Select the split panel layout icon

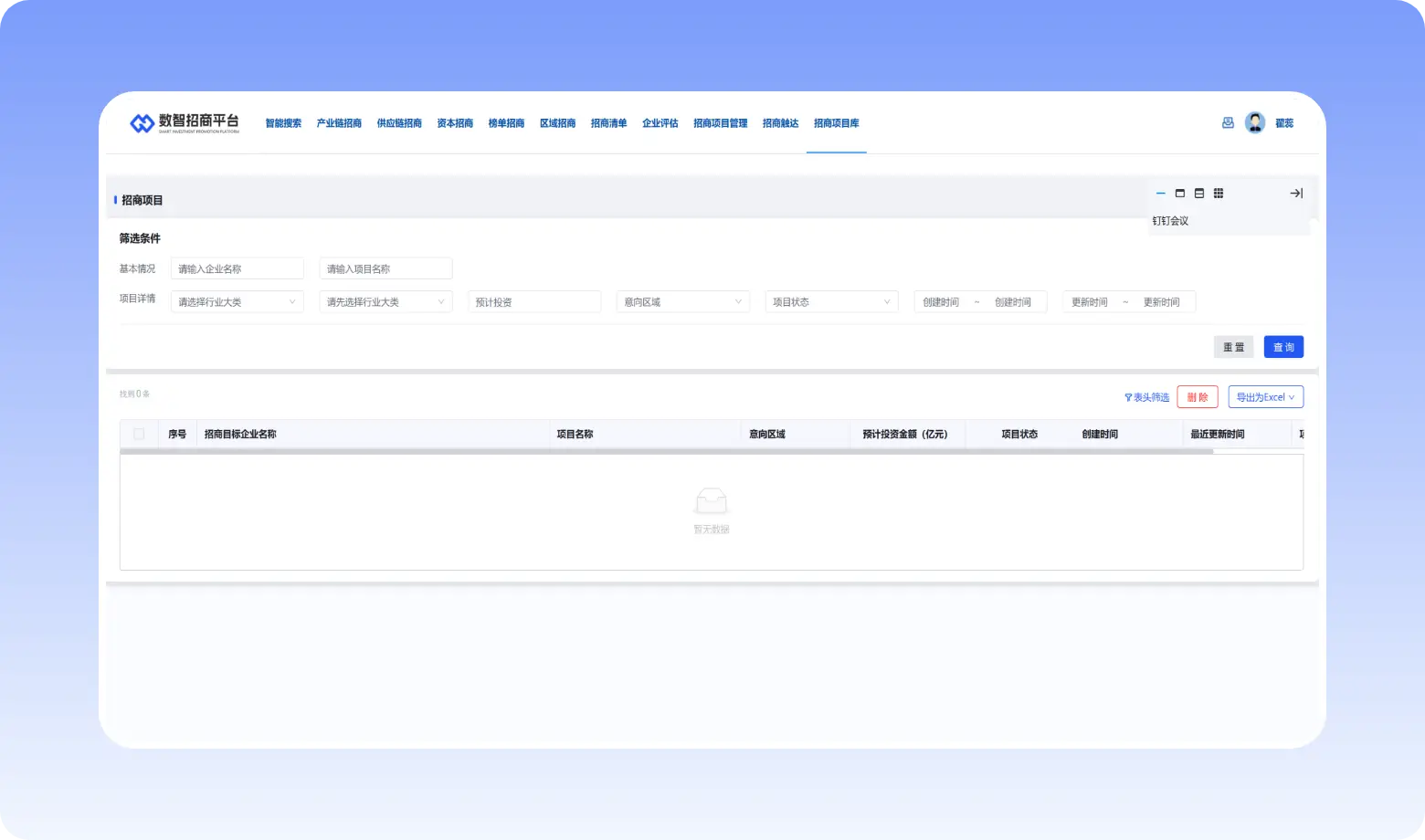click(1199, 194)
